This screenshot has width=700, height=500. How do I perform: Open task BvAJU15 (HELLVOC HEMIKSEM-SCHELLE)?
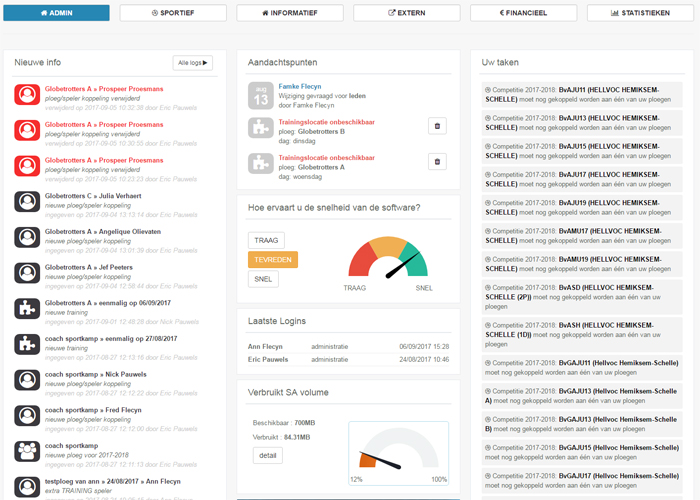[582, 151]
